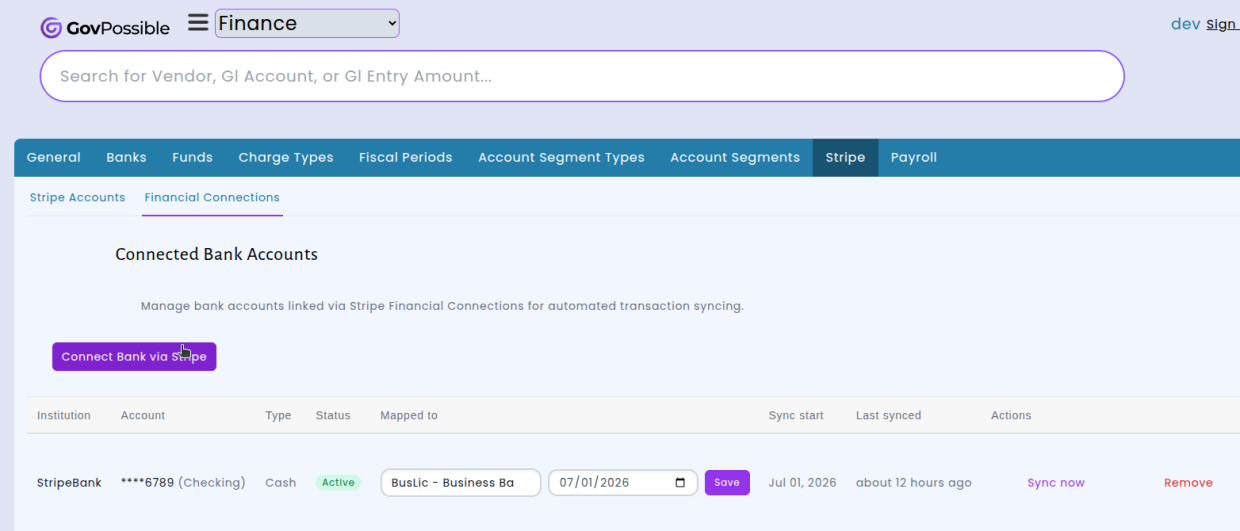Click Sync now for StripeBank
Image resolution: width=1240 pixels, height=531 pixels.
(x=1056, y=483)
